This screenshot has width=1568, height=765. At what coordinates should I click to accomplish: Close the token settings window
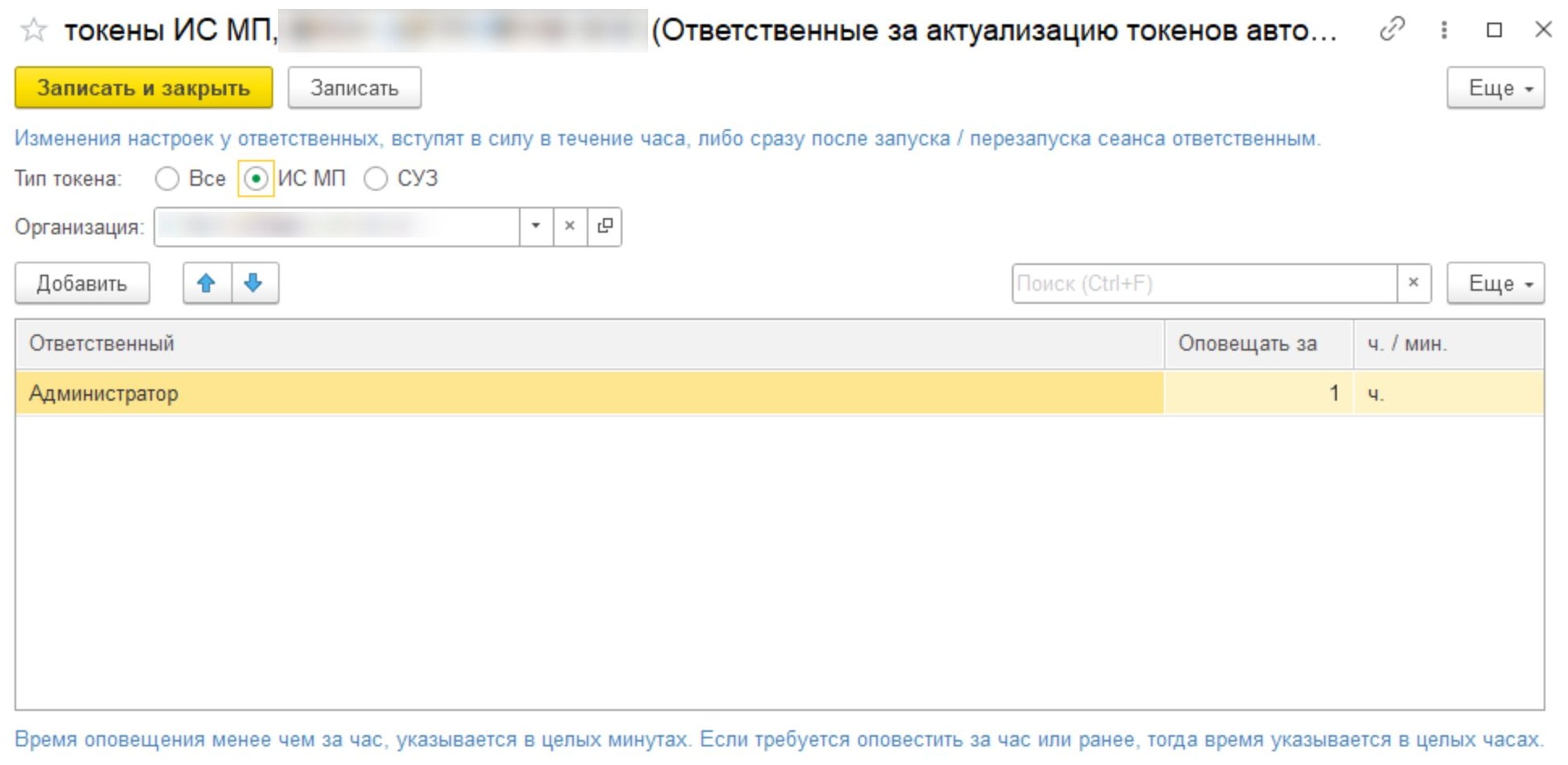point(1544,30)
